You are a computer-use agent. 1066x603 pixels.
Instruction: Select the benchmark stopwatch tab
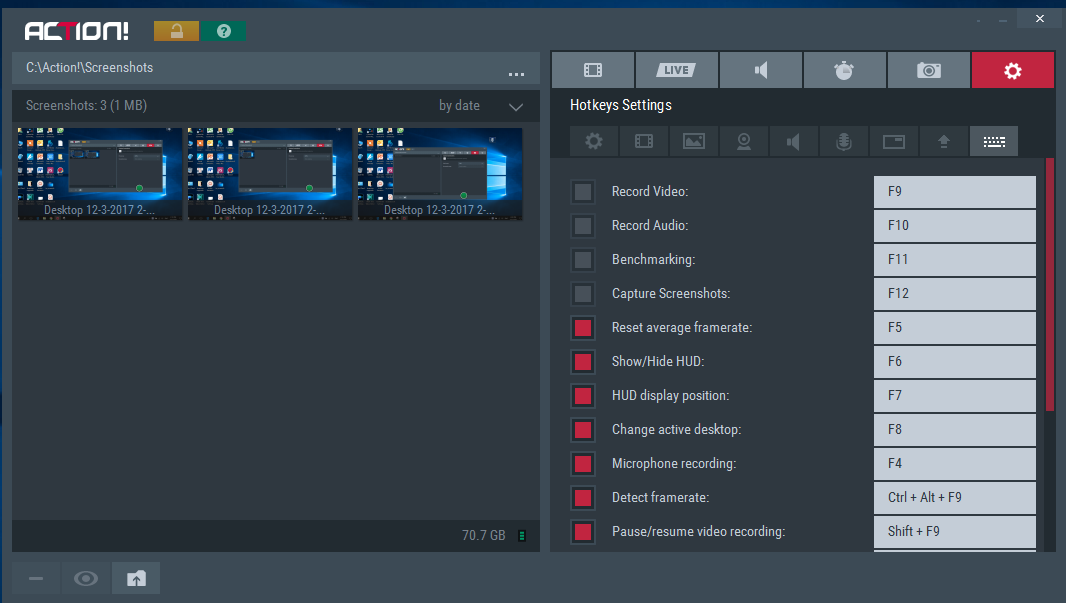tap(845, 70)
